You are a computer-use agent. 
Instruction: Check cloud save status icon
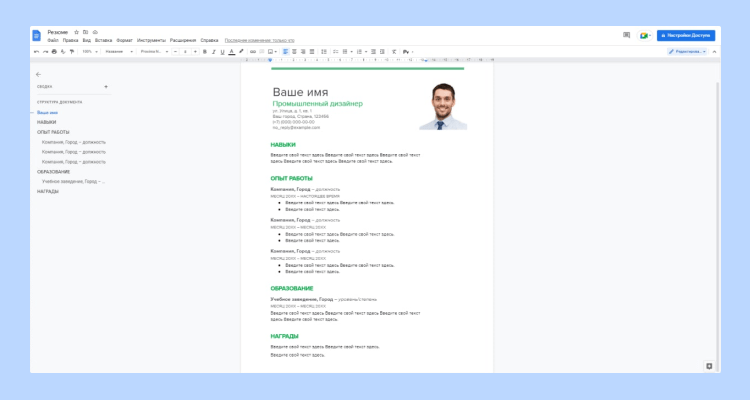tap(95, 32)
